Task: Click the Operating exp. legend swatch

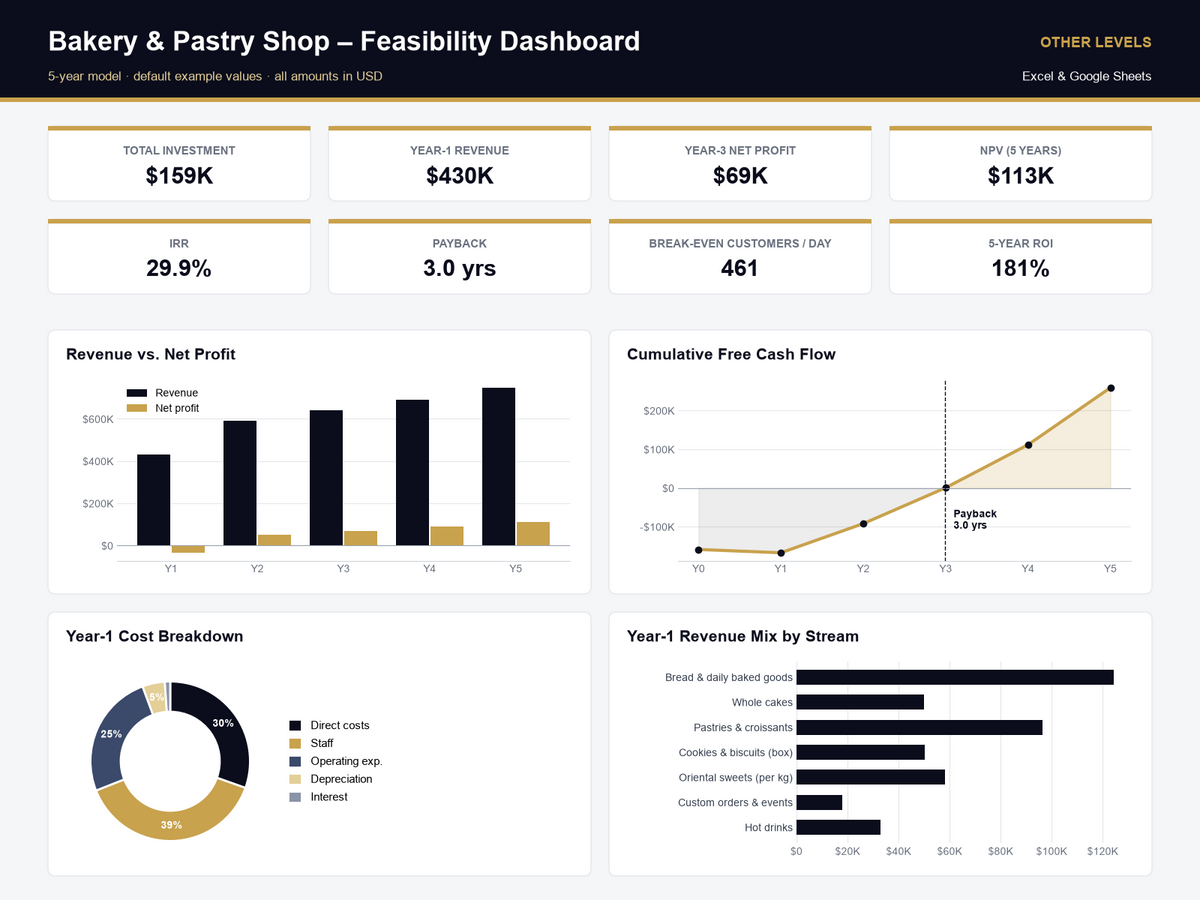Action: (x=295, y=761)
